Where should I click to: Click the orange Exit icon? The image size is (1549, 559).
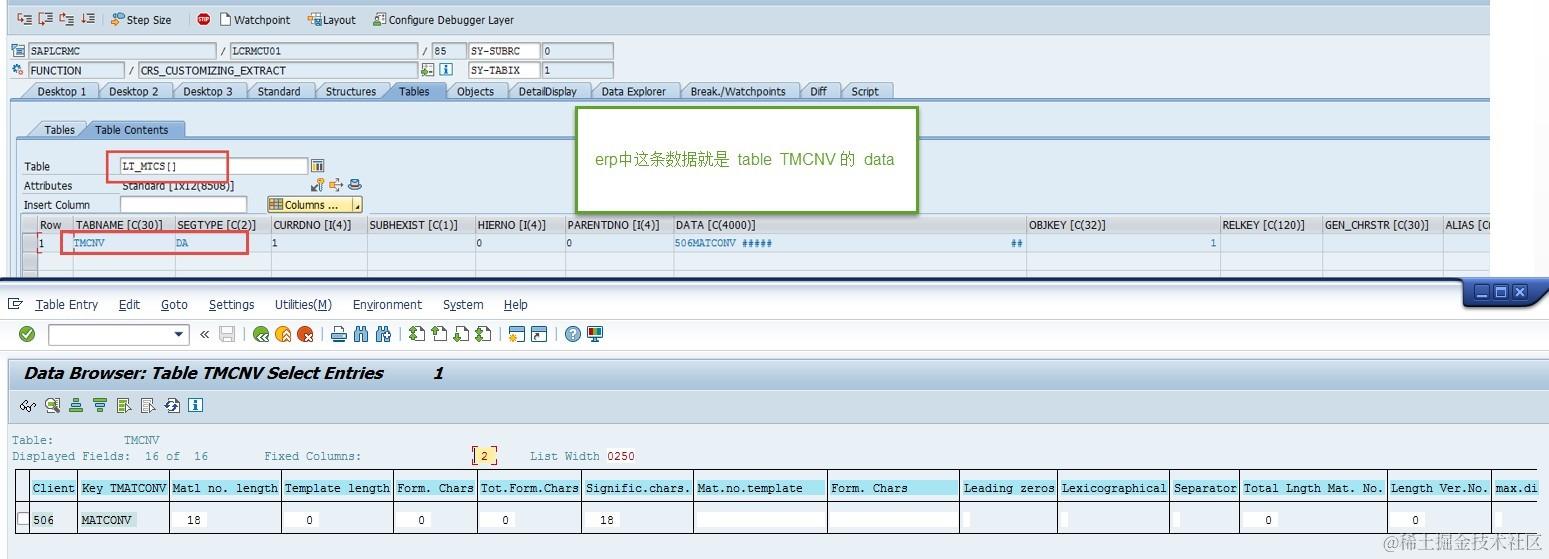[283, 334]
